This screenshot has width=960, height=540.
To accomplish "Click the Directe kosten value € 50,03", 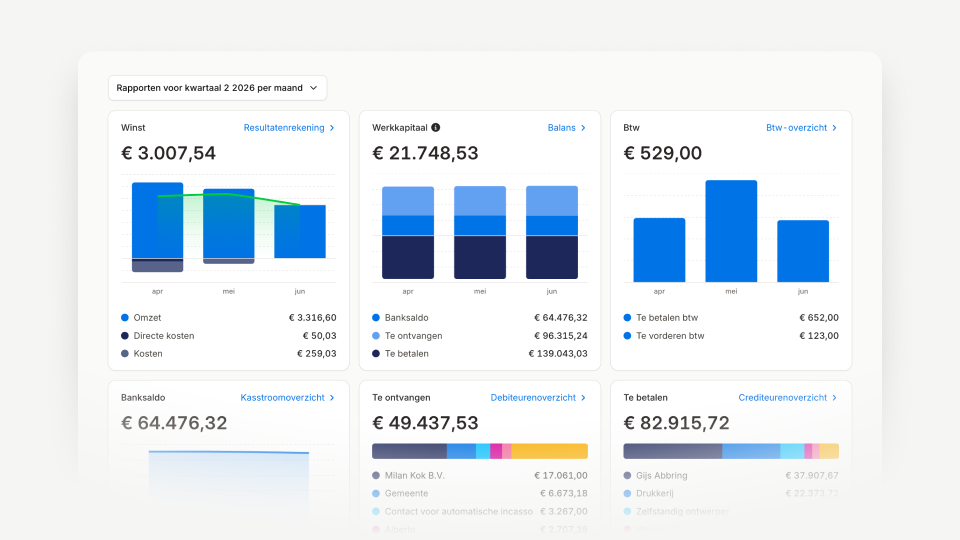I will [319, 336].
